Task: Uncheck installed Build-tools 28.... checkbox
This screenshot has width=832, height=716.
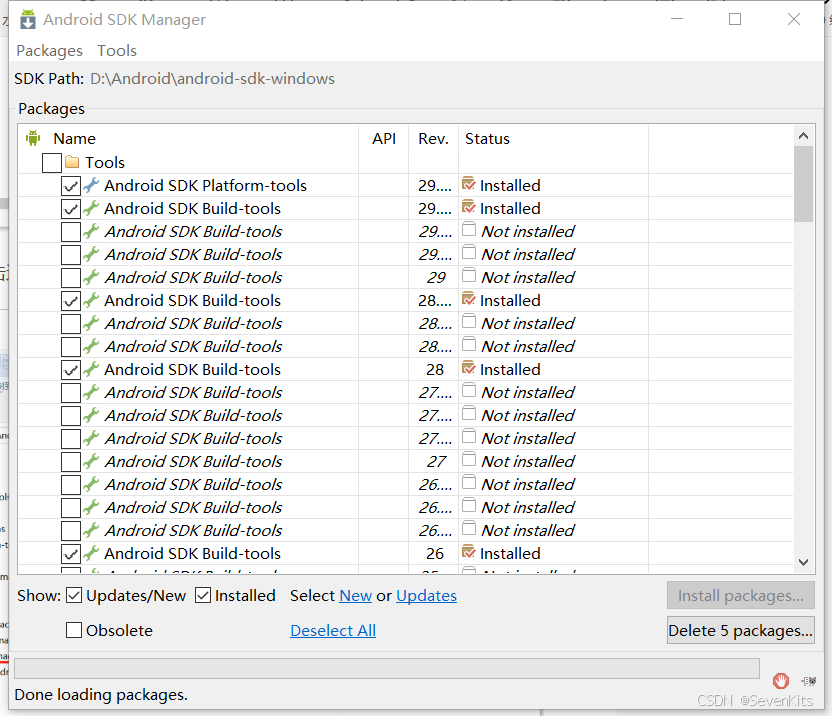Action: coord(71,301)
